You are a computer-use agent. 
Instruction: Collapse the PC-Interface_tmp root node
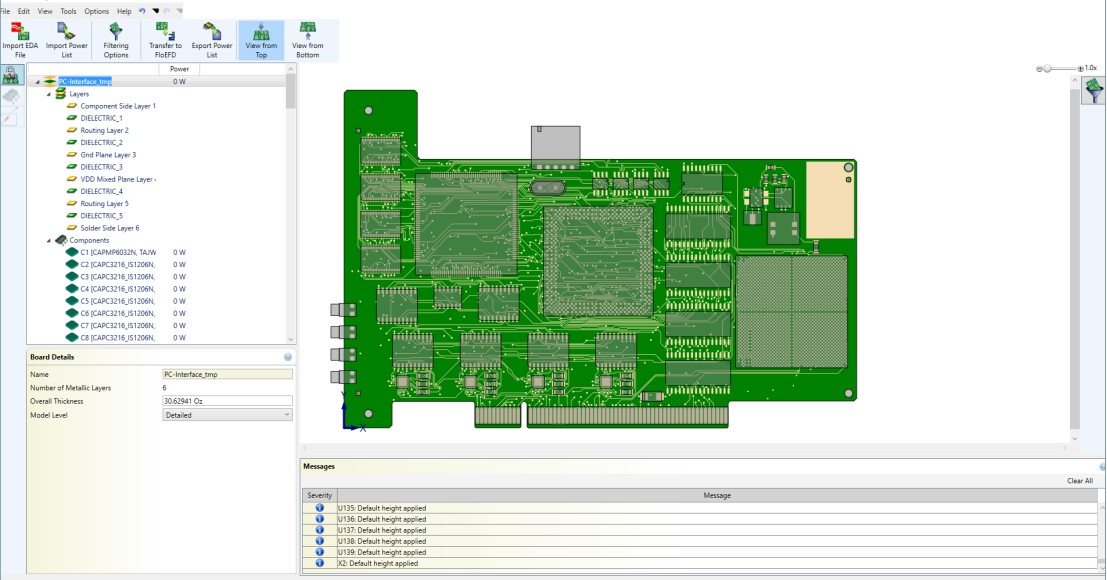click(x=38, y=82)
